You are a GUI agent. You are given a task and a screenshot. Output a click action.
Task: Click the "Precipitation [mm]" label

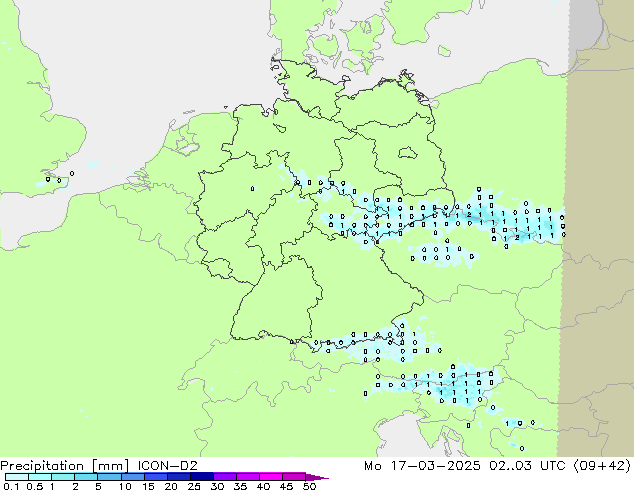[65, 466]
